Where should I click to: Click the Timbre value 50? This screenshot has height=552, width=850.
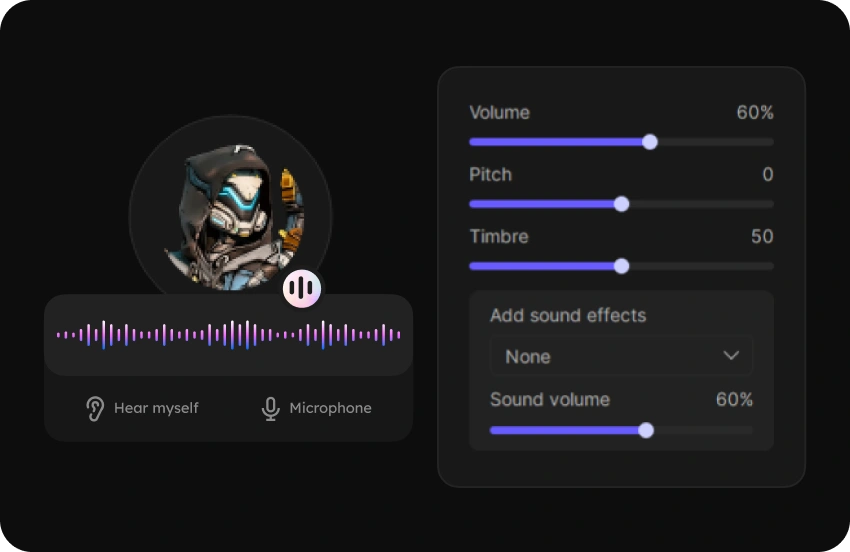tap(762, 237)
